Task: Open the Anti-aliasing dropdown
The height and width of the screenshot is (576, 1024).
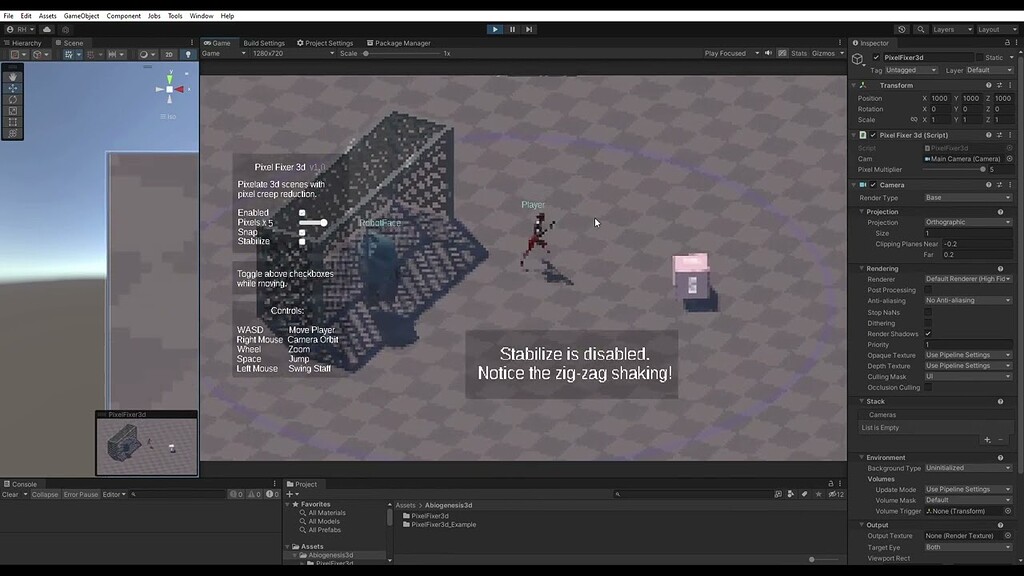Action: pos(967,301)
